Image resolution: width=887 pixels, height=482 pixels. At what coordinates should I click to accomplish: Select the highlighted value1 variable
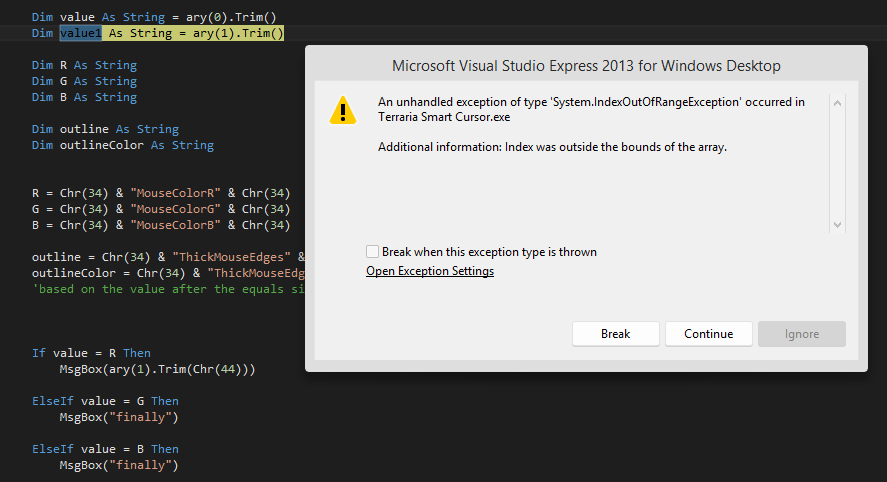[81, 33]
